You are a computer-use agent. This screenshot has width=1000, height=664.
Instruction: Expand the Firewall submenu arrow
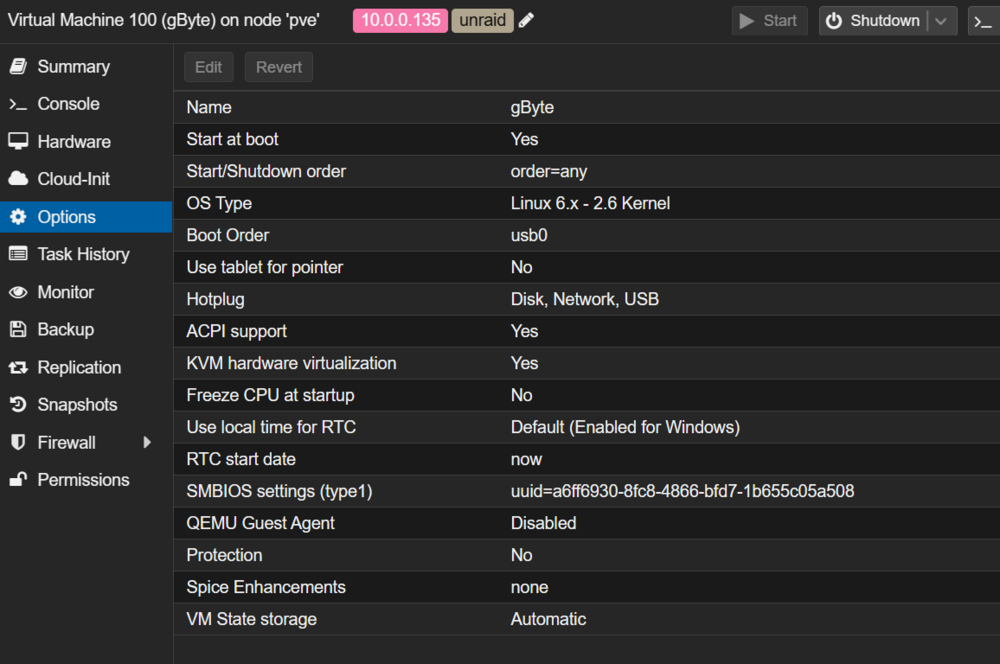(147, 442)
